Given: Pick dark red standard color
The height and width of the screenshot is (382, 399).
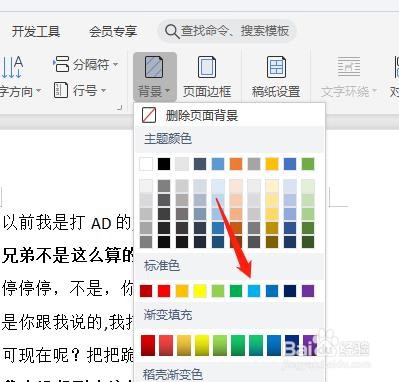Looking at the screenshot, I should 146,291.
